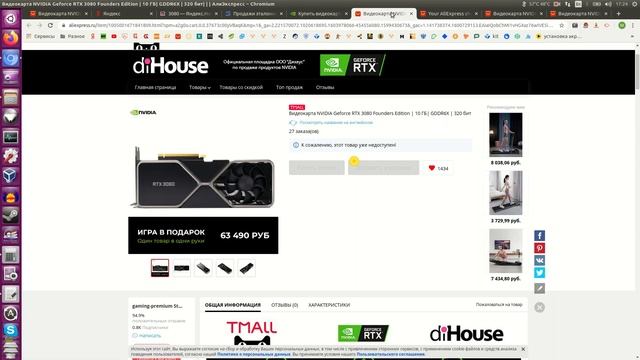Open the sound volume indicator
Screen dimensions: 640x360
pos(608,4)
